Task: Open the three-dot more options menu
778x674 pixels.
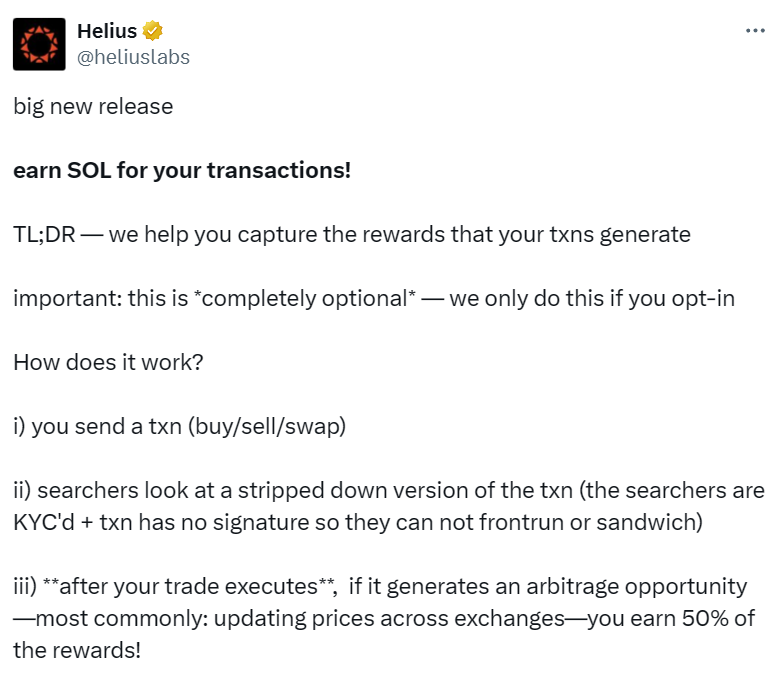Action: pyautogui.click(x=755, y=31)
